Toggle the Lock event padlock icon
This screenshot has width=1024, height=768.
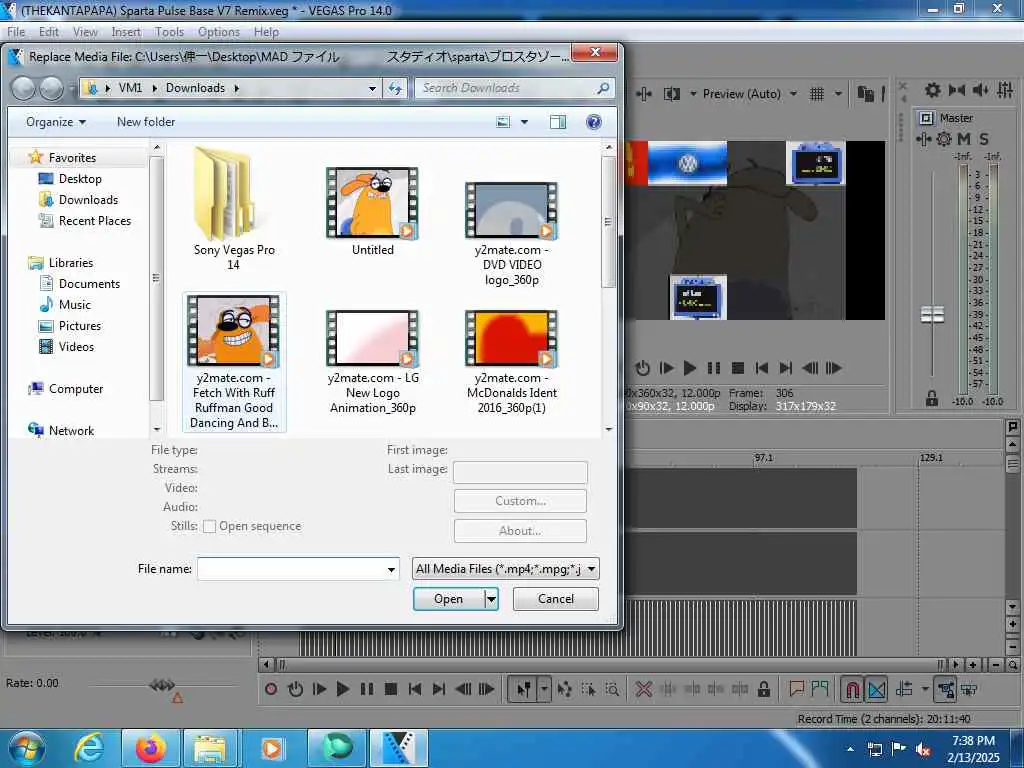[763, 689]
